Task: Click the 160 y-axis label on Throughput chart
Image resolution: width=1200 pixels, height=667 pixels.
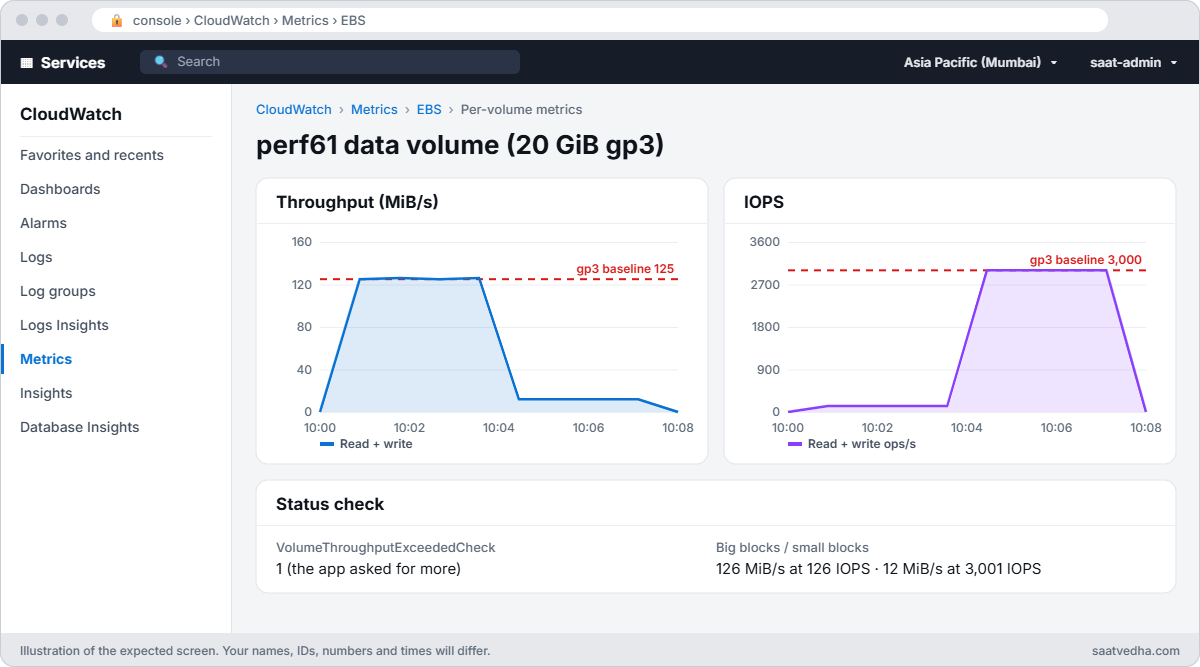Action: coord(301,242)
